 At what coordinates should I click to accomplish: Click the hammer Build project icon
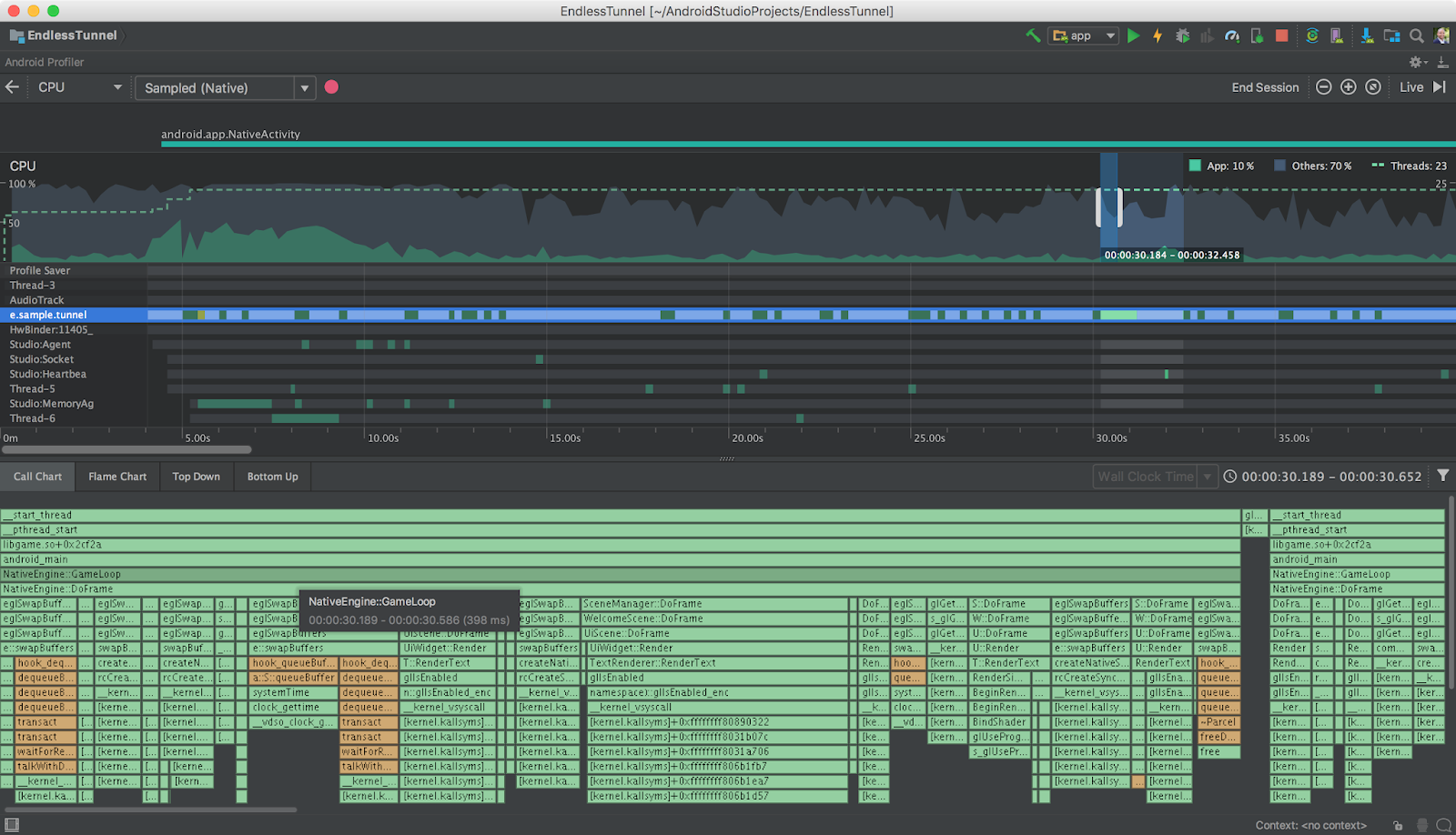[1033, 35]
